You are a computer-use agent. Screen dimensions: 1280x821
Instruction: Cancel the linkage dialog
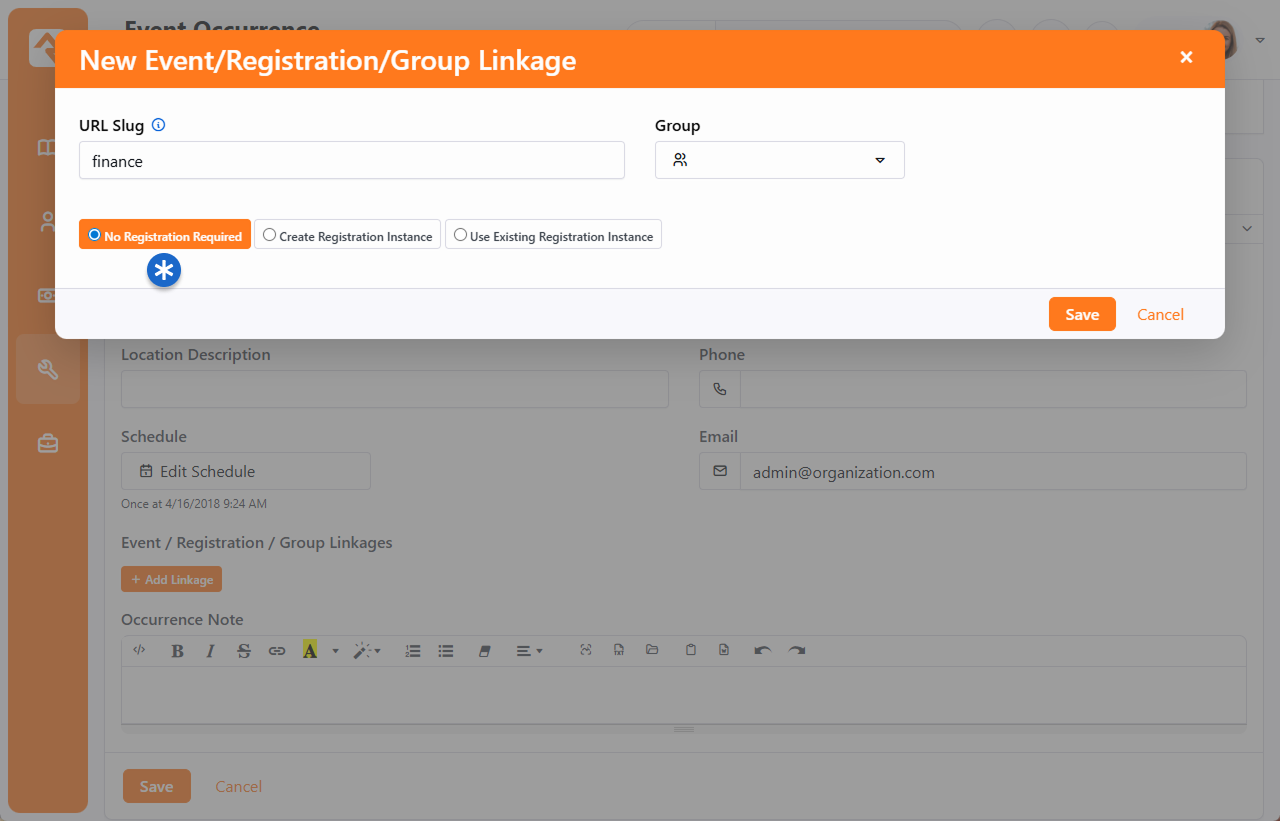pyautogui.click(x=1160, y=314)
